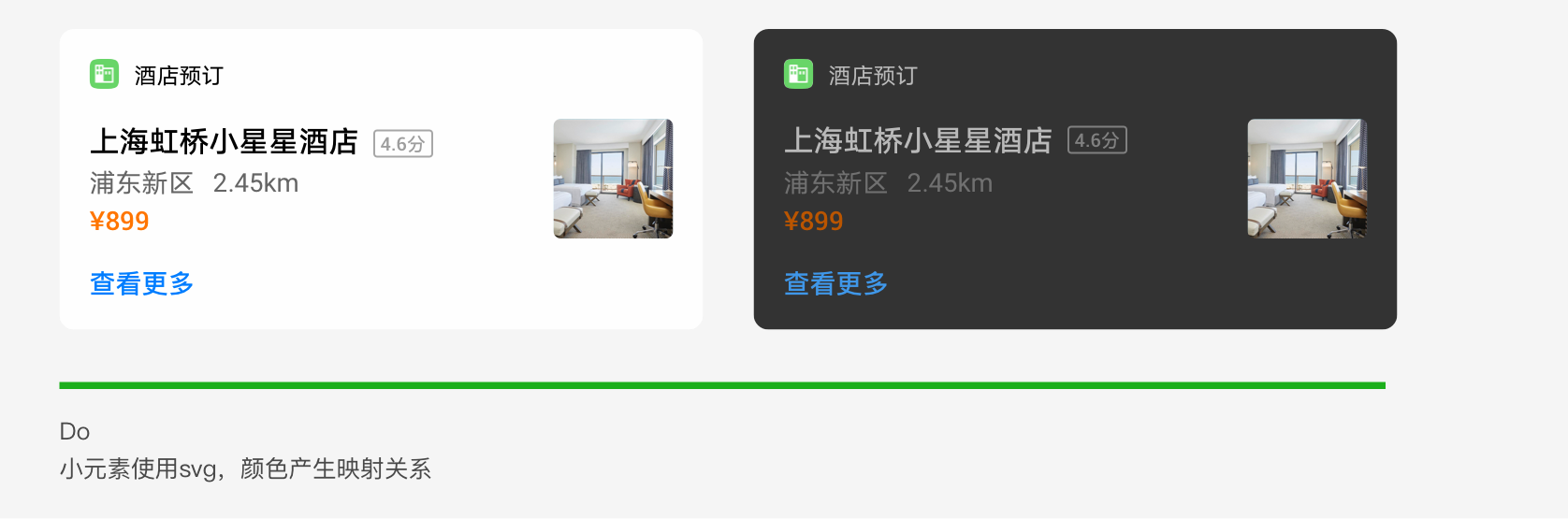
Task: Click 酒店预订 header in the dark card
Action: tap(873, 76)
